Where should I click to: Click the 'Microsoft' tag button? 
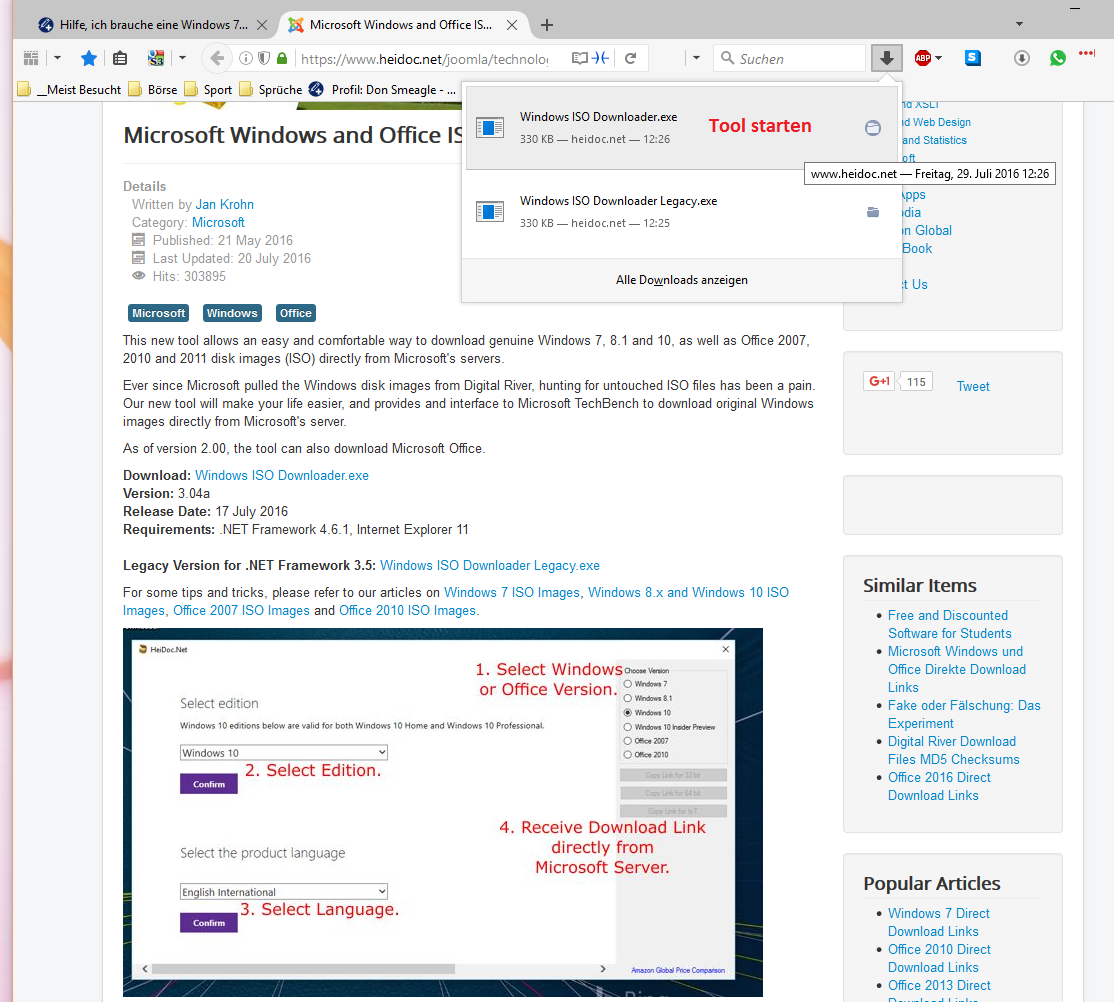158,313
